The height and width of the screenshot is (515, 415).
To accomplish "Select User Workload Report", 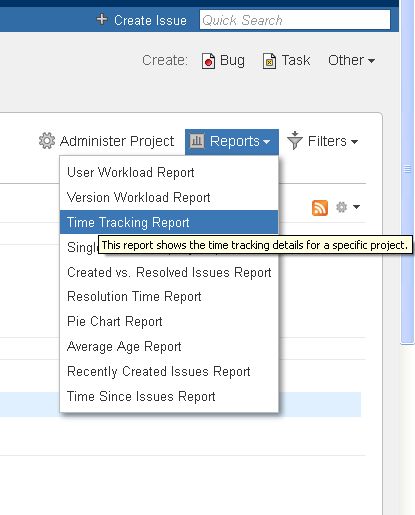I will tap(169, 173).
